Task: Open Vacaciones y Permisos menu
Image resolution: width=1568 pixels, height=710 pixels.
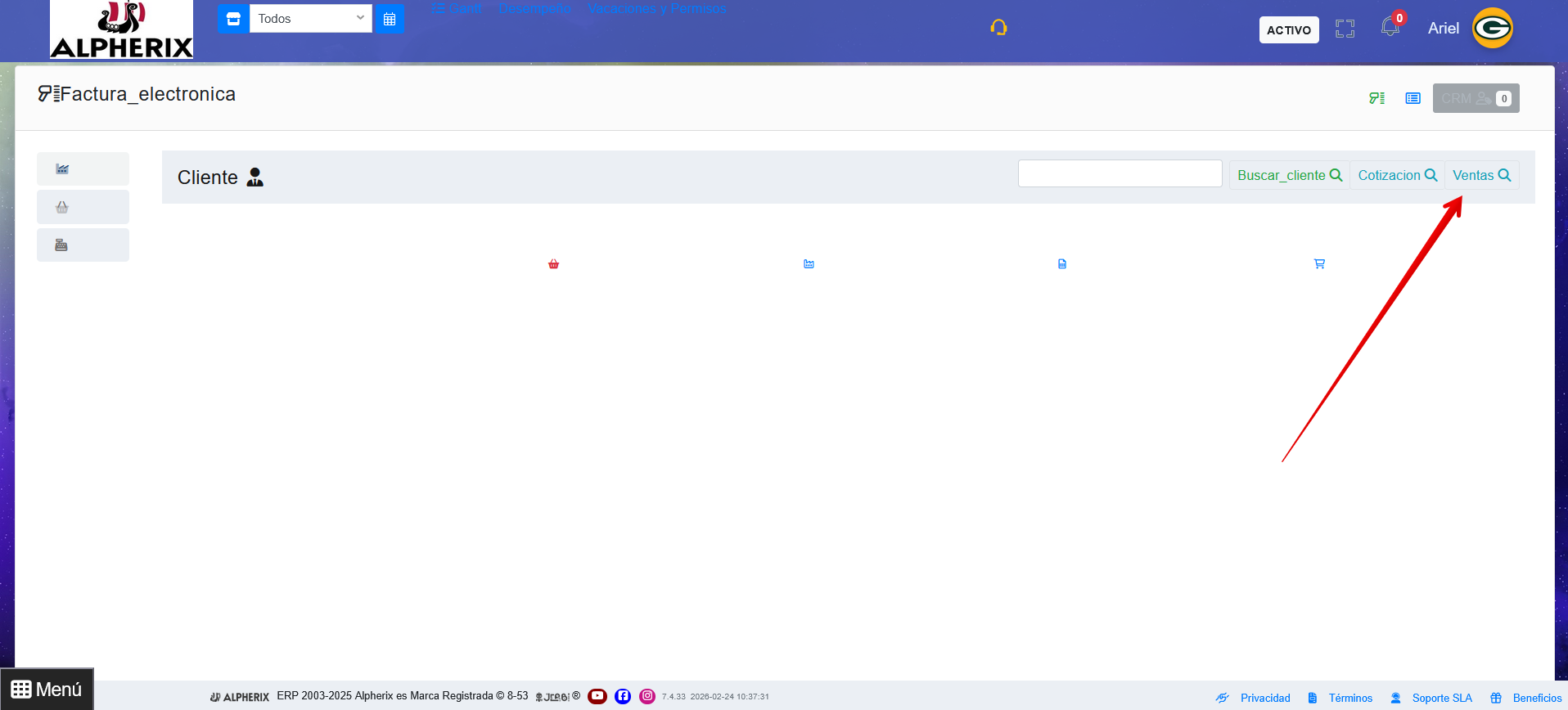Action: (656, 8)
